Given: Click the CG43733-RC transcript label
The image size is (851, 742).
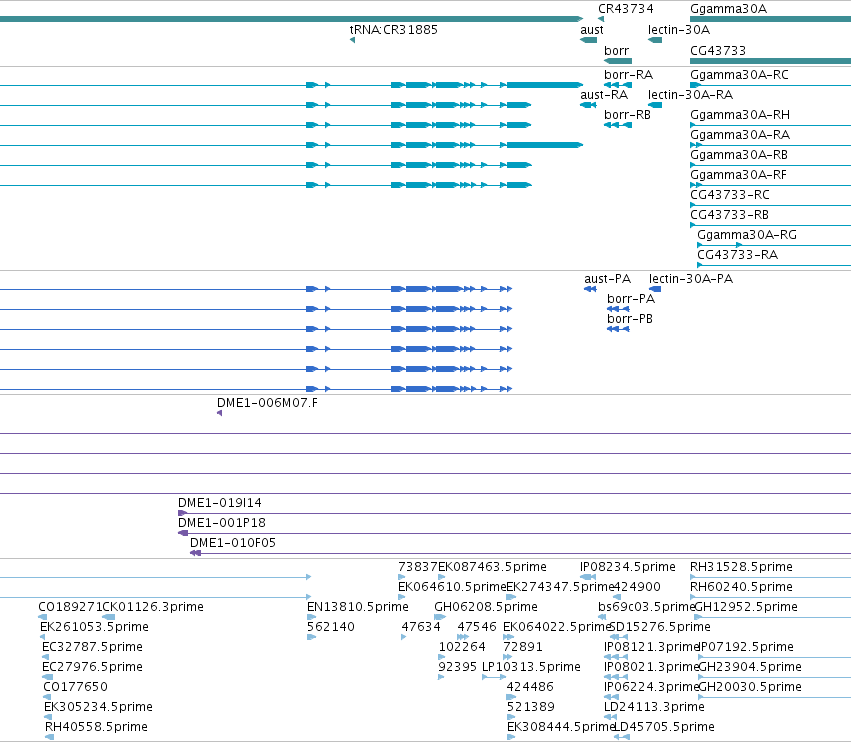Looking at the screenshot, I should click(730, 195).
